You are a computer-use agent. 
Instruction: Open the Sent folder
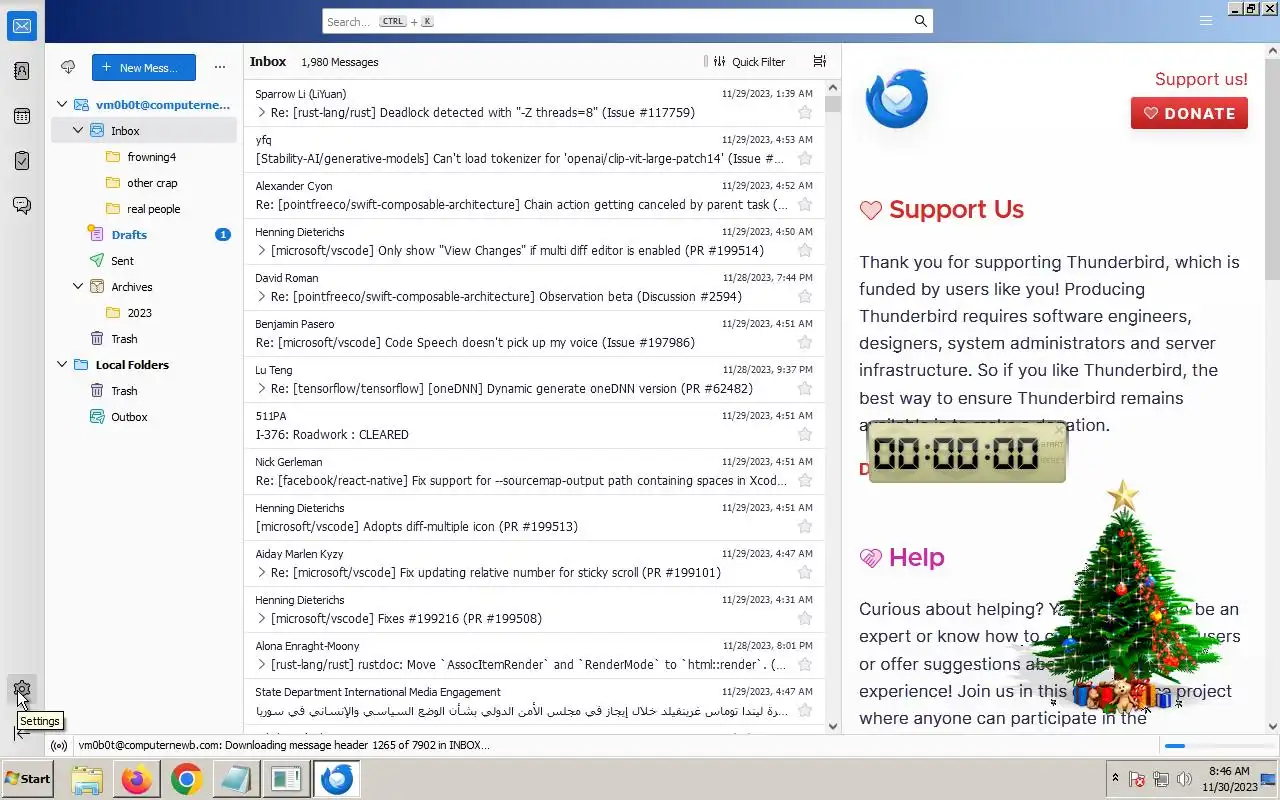(144, 260)
